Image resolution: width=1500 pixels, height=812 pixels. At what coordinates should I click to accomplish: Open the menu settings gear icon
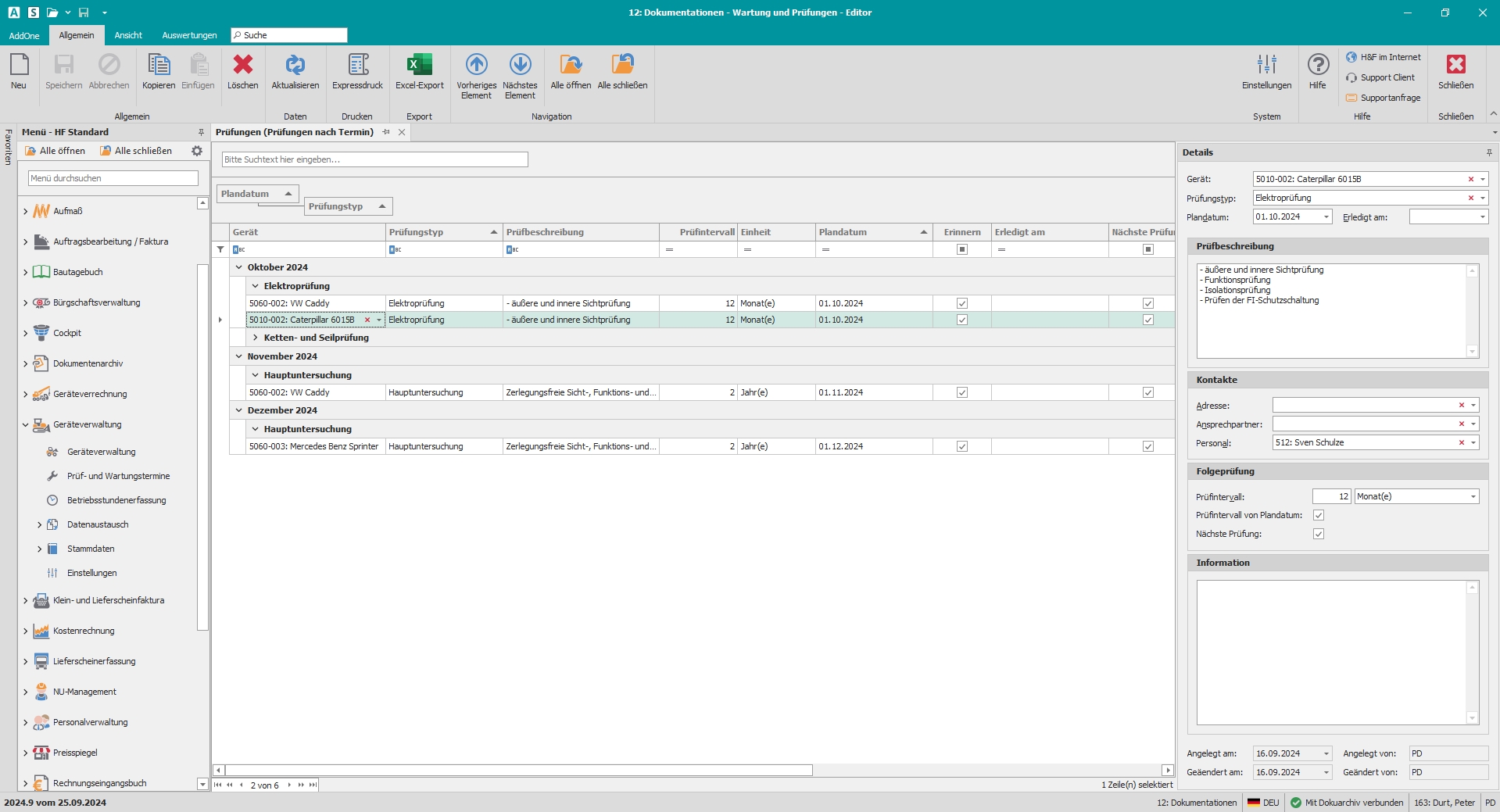[x=197, y=151]
